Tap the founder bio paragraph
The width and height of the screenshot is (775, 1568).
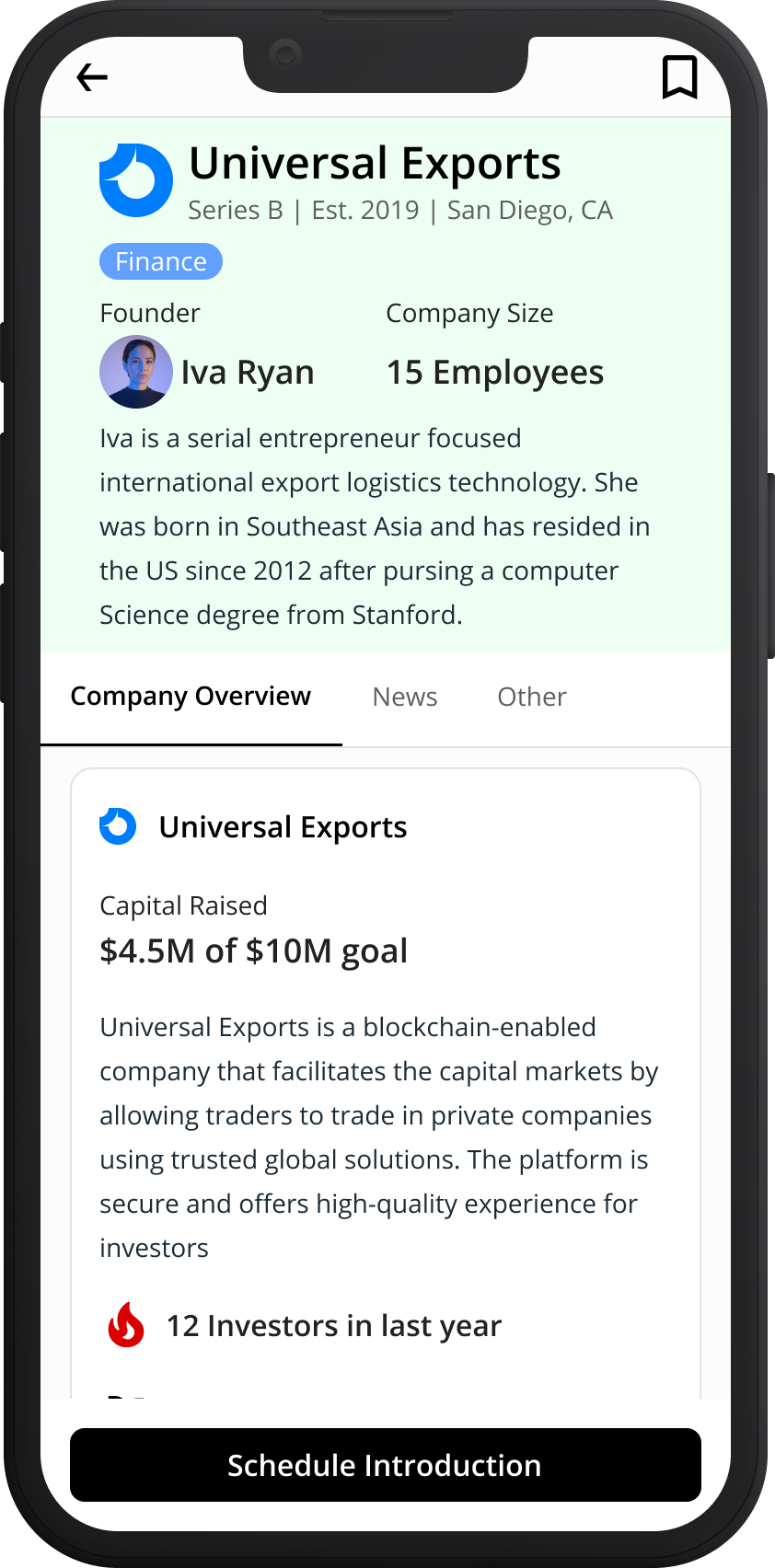click(376, 526)
